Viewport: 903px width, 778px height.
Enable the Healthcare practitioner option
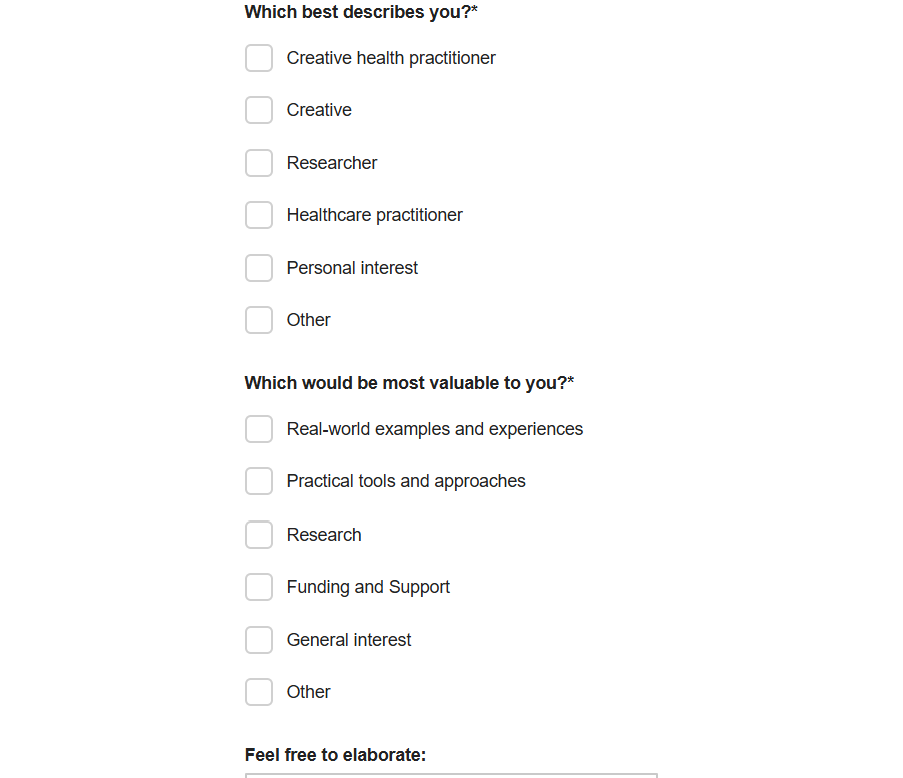tap(259, 215)
